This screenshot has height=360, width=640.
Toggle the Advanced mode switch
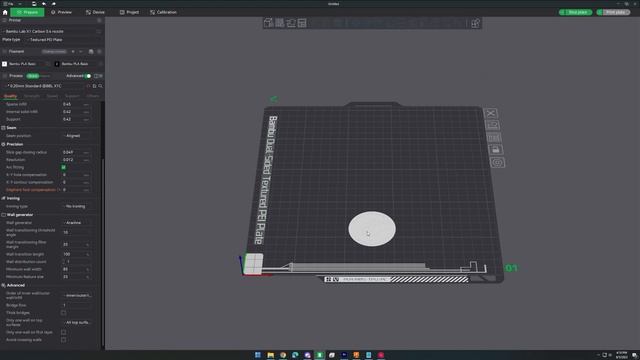pos(87,76)
